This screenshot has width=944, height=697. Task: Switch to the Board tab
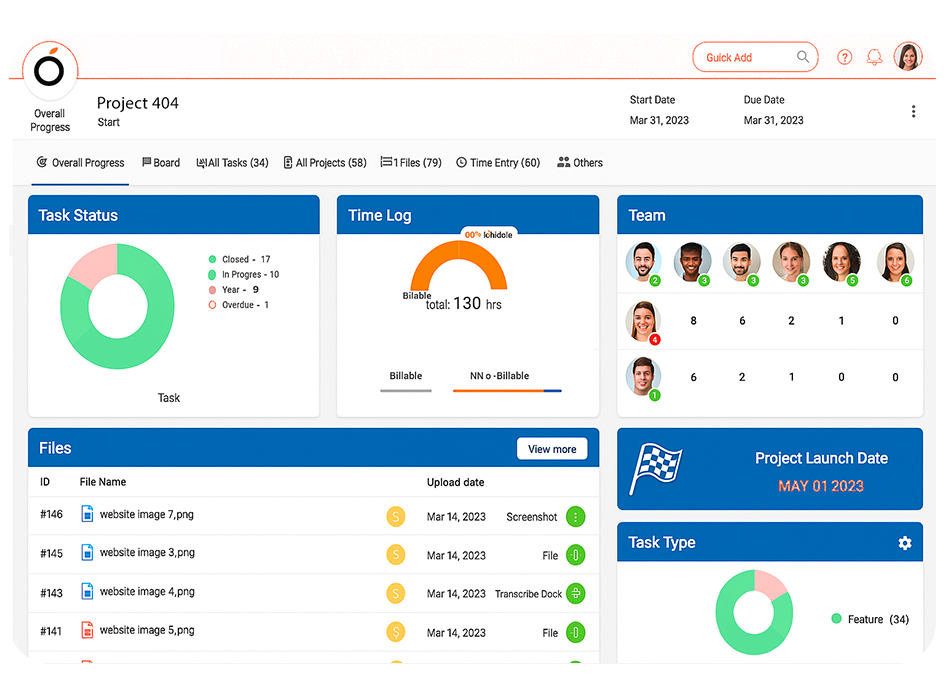(161, 162)
